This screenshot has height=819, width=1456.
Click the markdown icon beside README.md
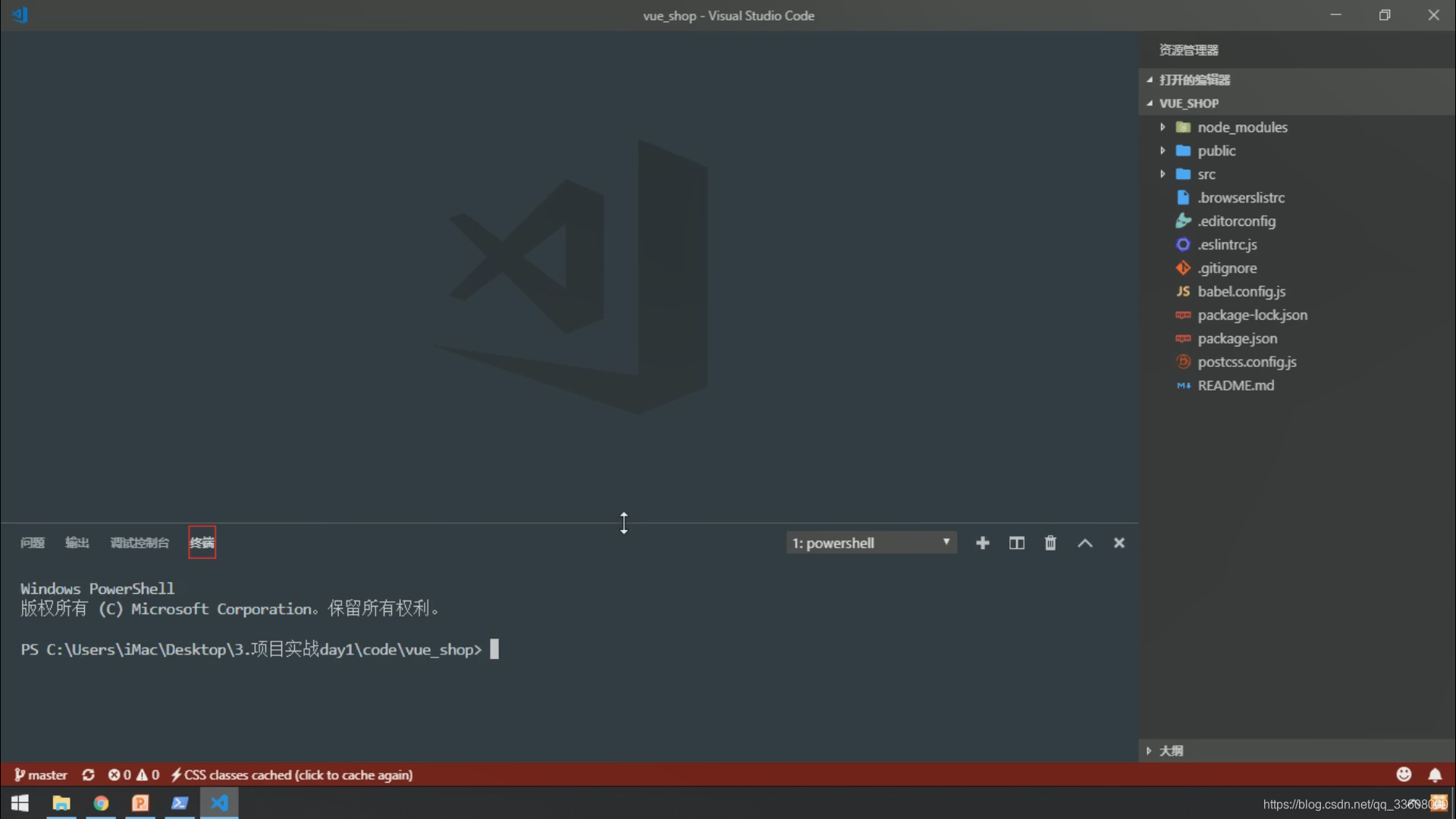(x=1183, y=386)
